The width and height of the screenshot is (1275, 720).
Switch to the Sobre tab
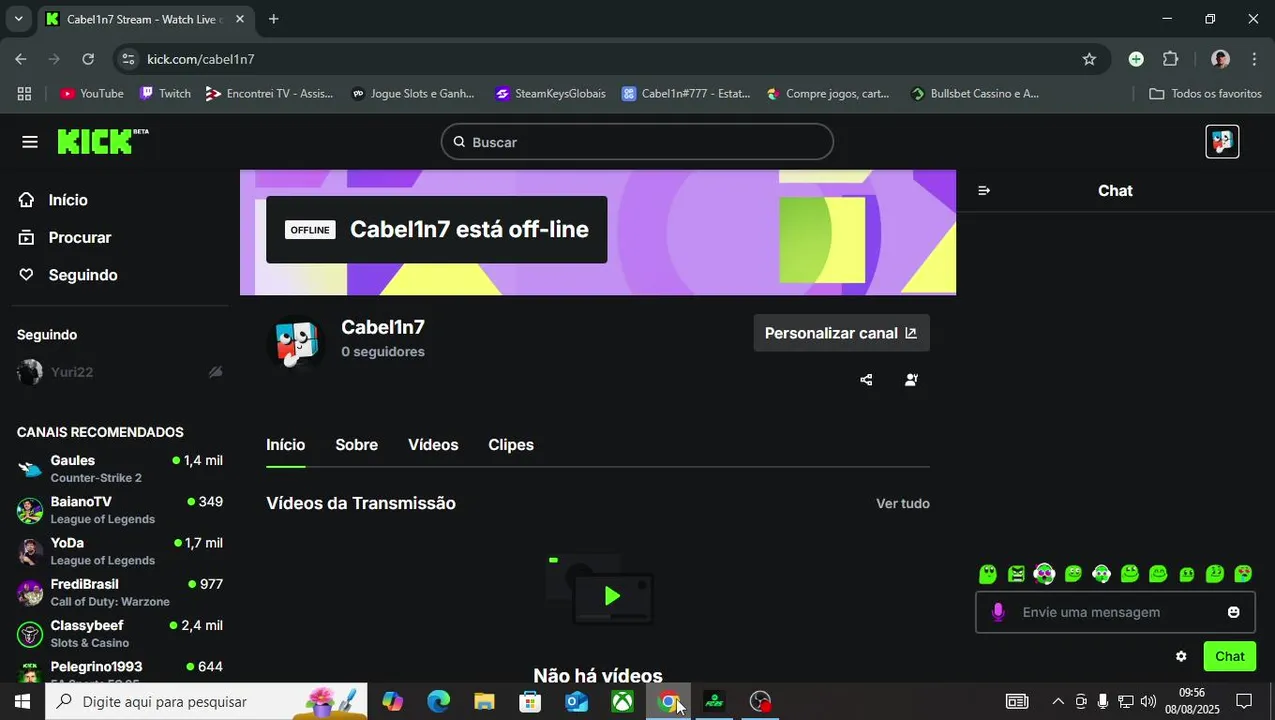tap(356, 445)
